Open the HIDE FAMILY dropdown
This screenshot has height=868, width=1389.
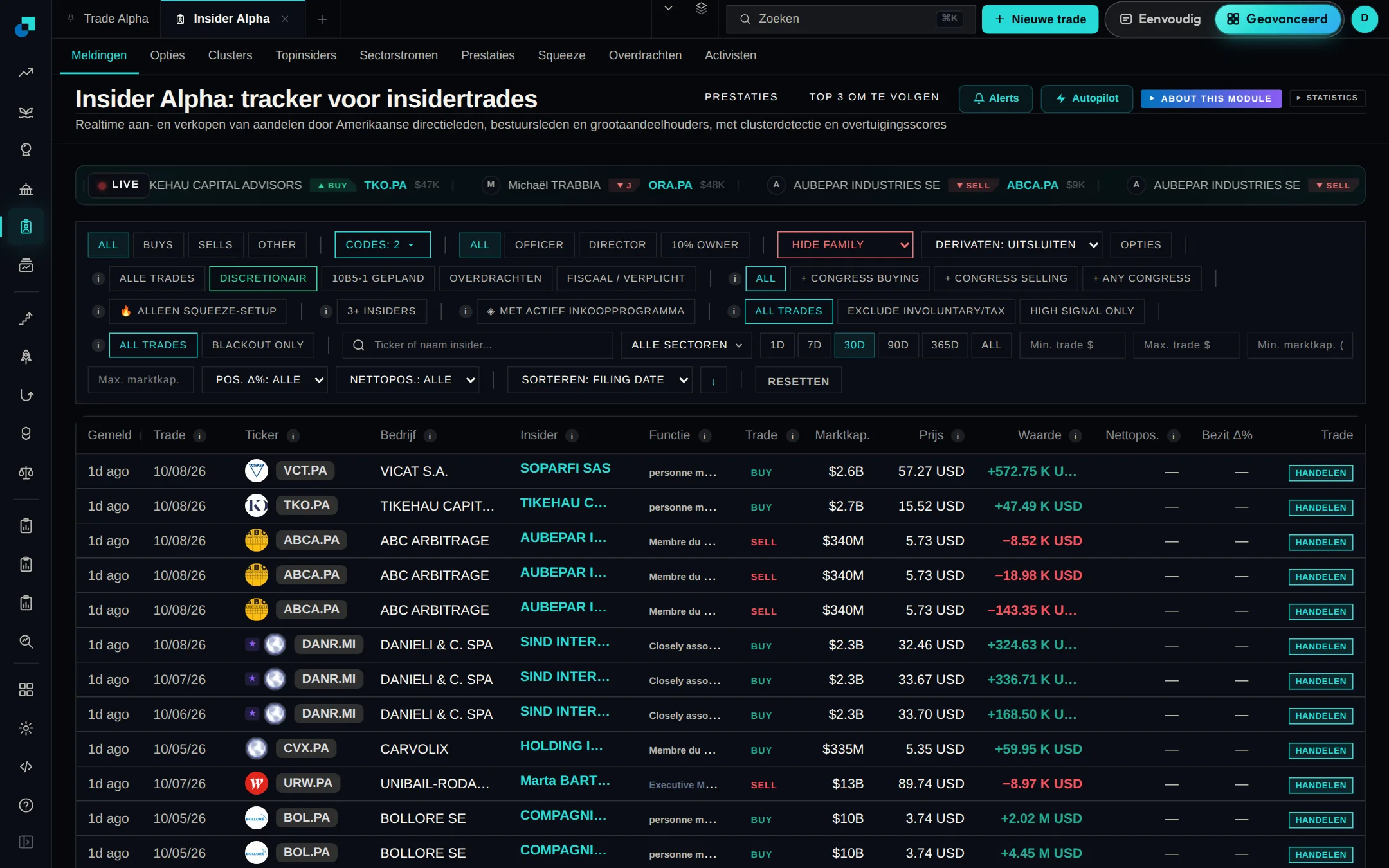pyautogui.click(x=845, y=245)
